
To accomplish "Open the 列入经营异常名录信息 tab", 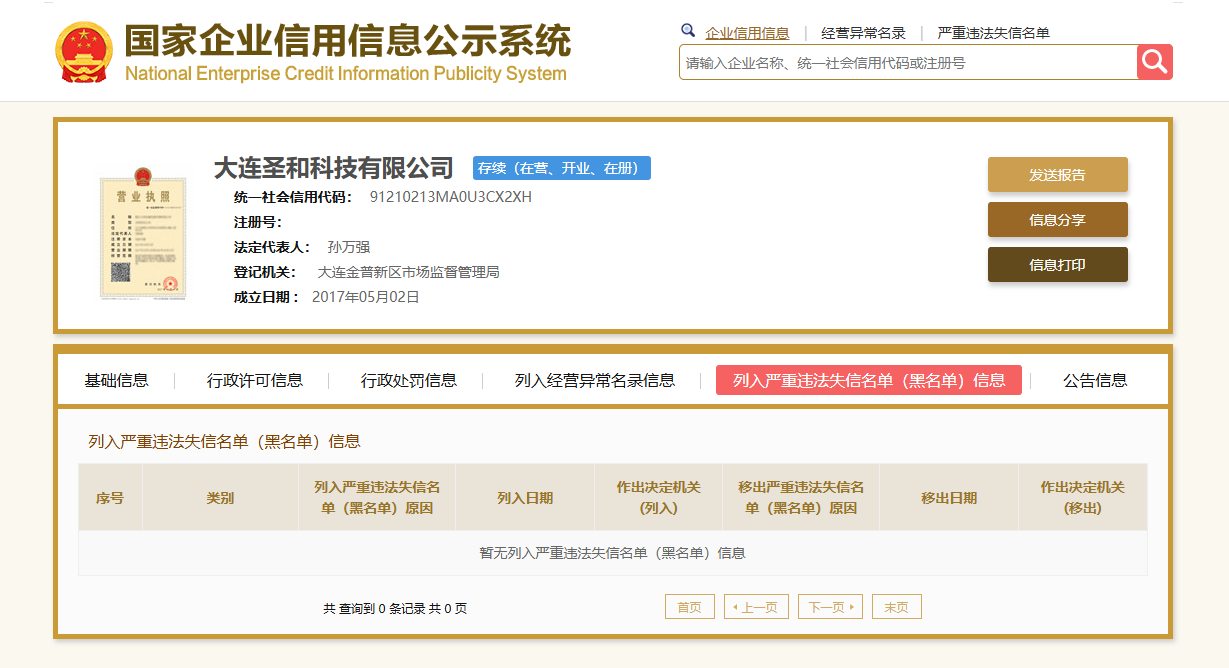I will tap(595, 380).
